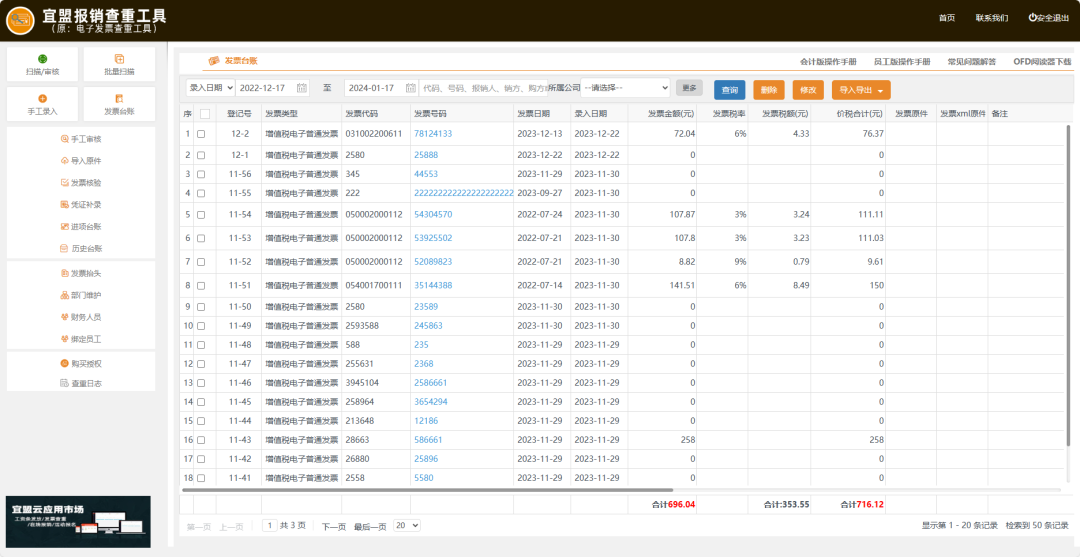Open invoice number 78124133 link

pos(433,134)
